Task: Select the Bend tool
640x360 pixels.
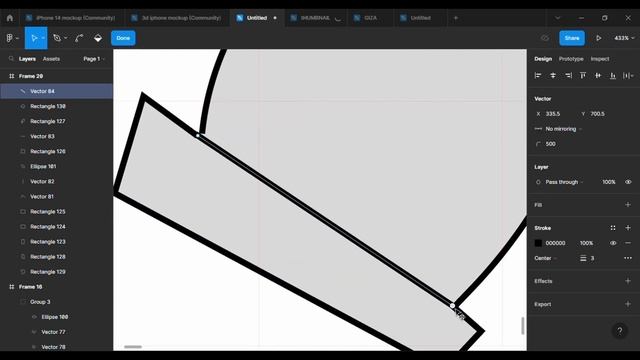Action: 79,38
